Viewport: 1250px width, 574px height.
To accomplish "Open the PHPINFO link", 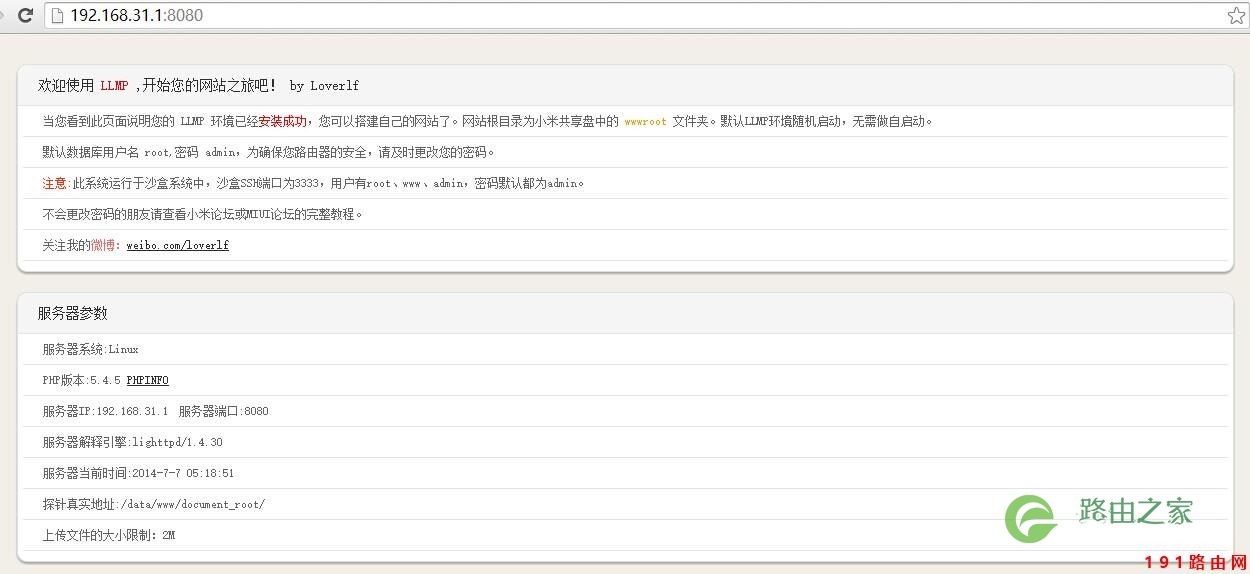I will pyautogui.click(x=147, y=380).
